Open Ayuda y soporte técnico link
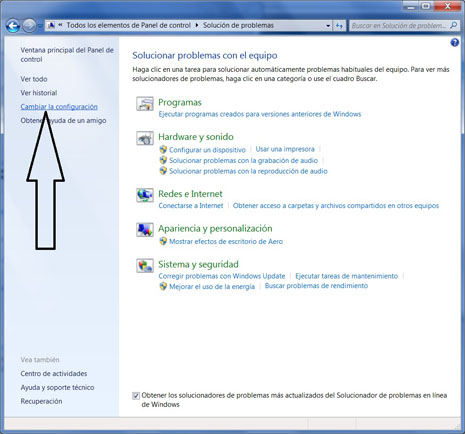This screenshot has height=434, width=465. [x=57, y=387]
